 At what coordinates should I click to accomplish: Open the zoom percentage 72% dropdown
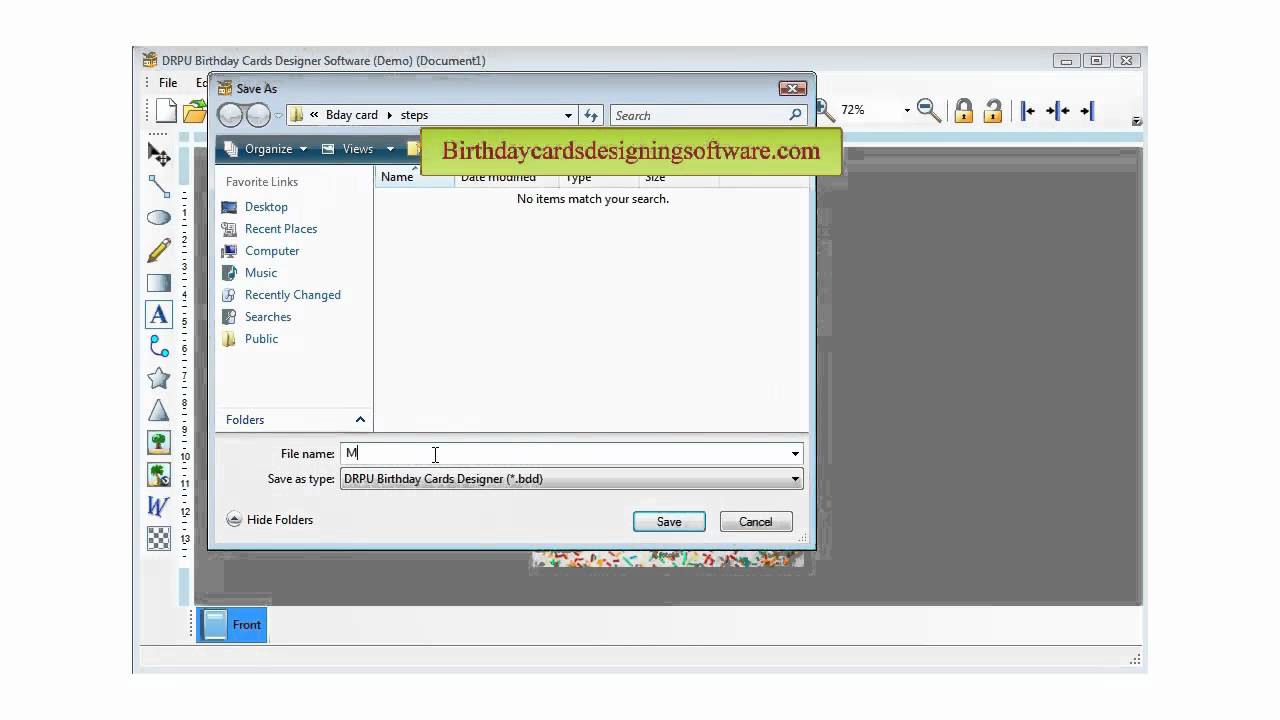(x=907, y=110)
